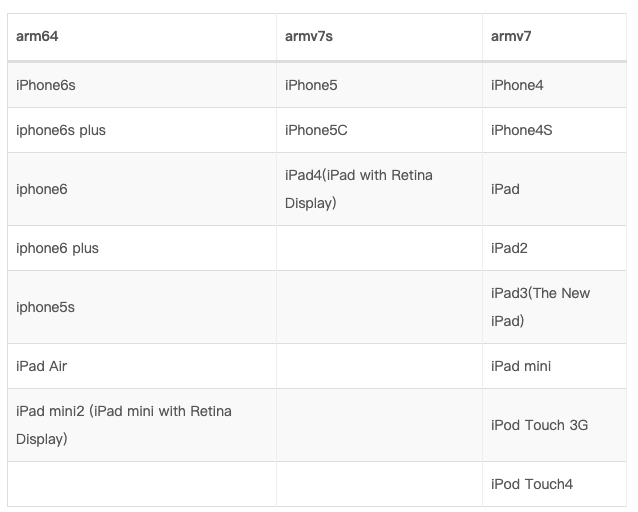Screen dimensions: 638x512
Task: Click the iPhone5C cell
Action: [379, 130]
